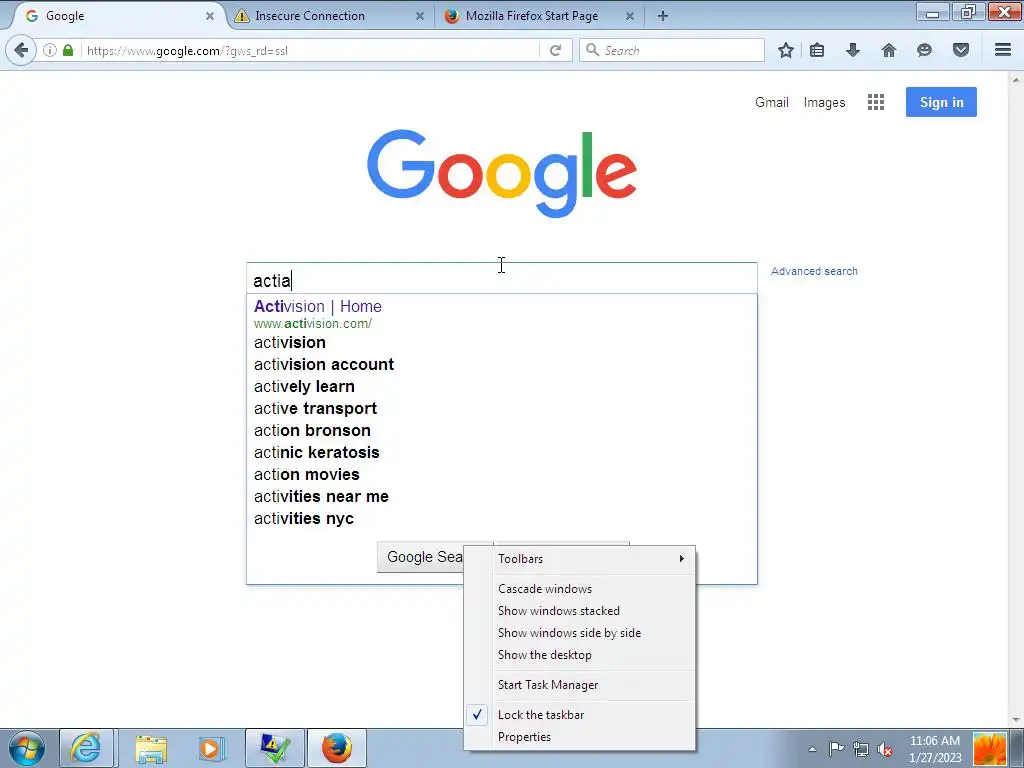Open the Windows Start button
Screen dimensions: 1024x768
coord(27,748)
